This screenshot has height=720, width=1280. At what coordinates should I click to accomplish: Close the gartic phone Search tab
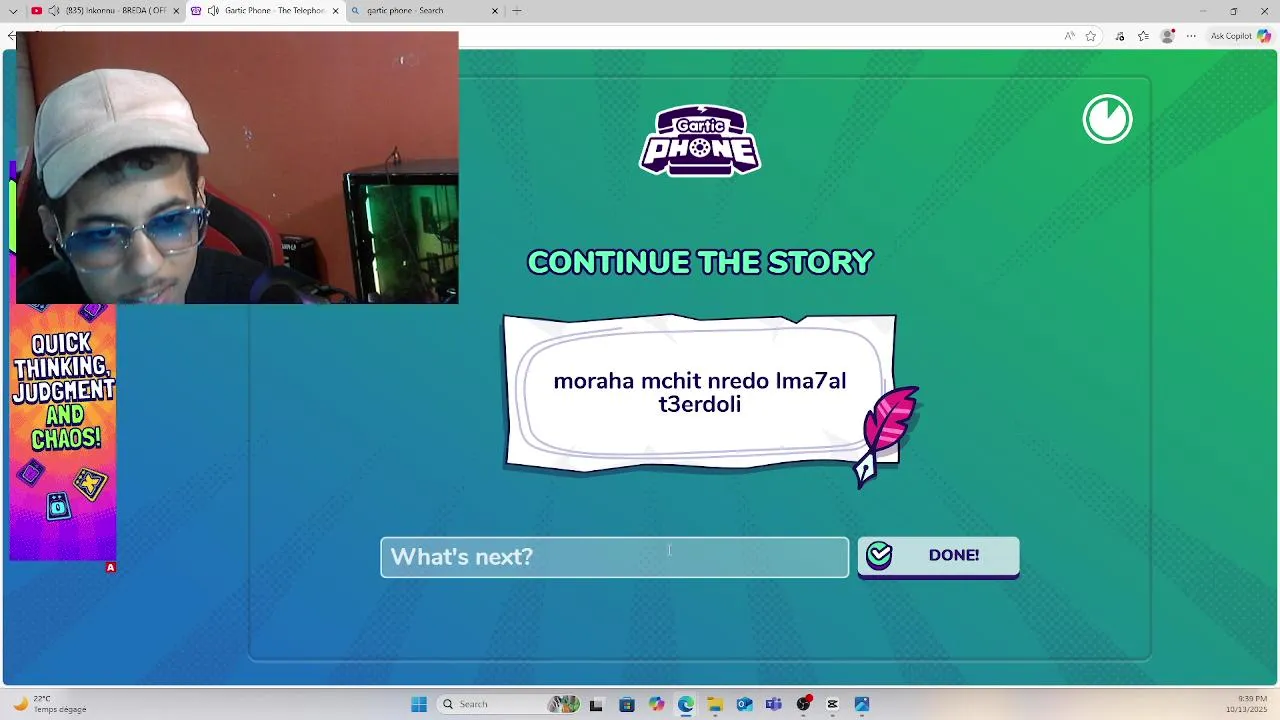pyautogui.click(x=494, y=11)
